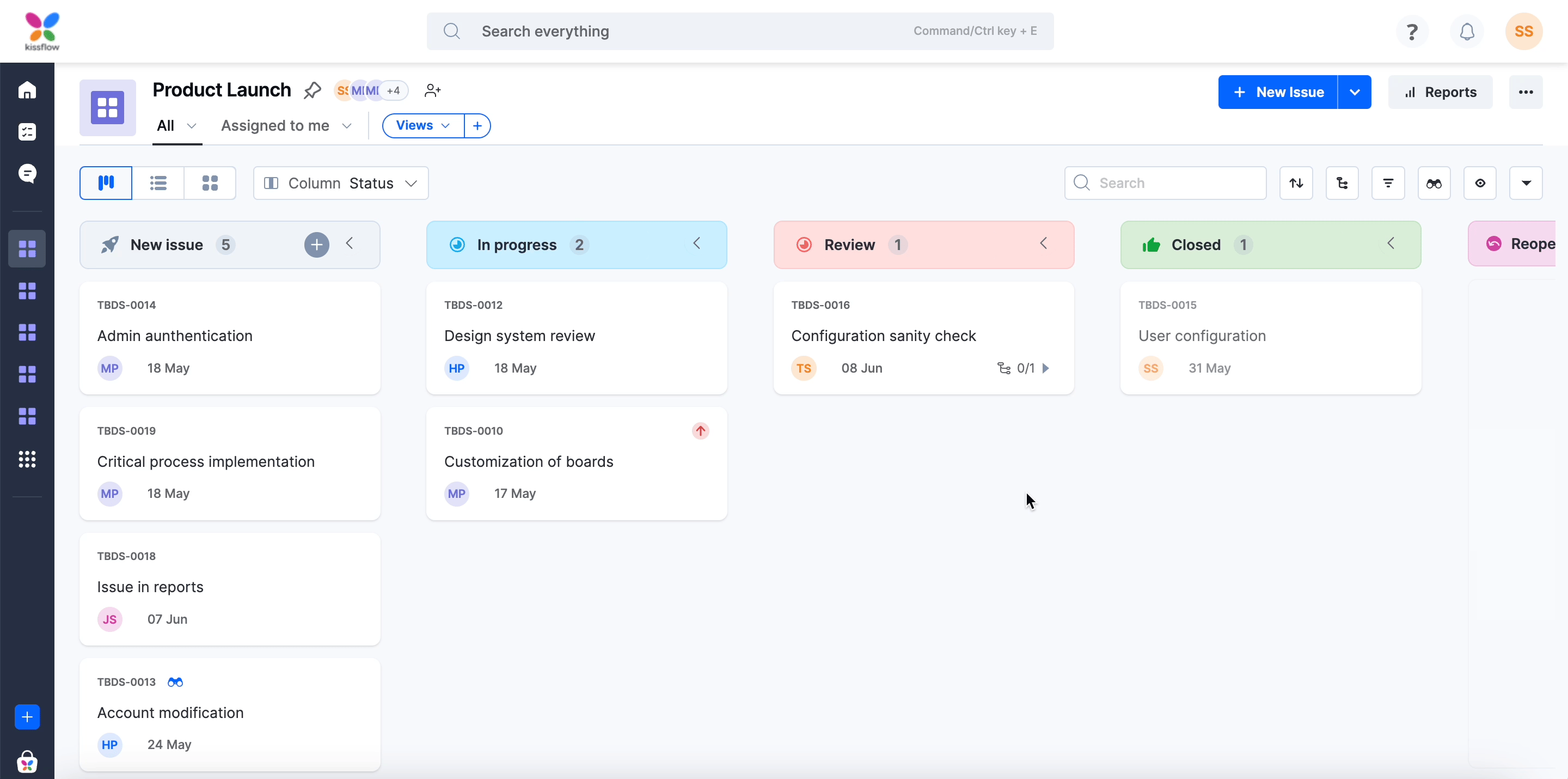Open all apps grid of dots icon
The height and width of the screenshot is (779, 1568).
[x=27, y=459]
